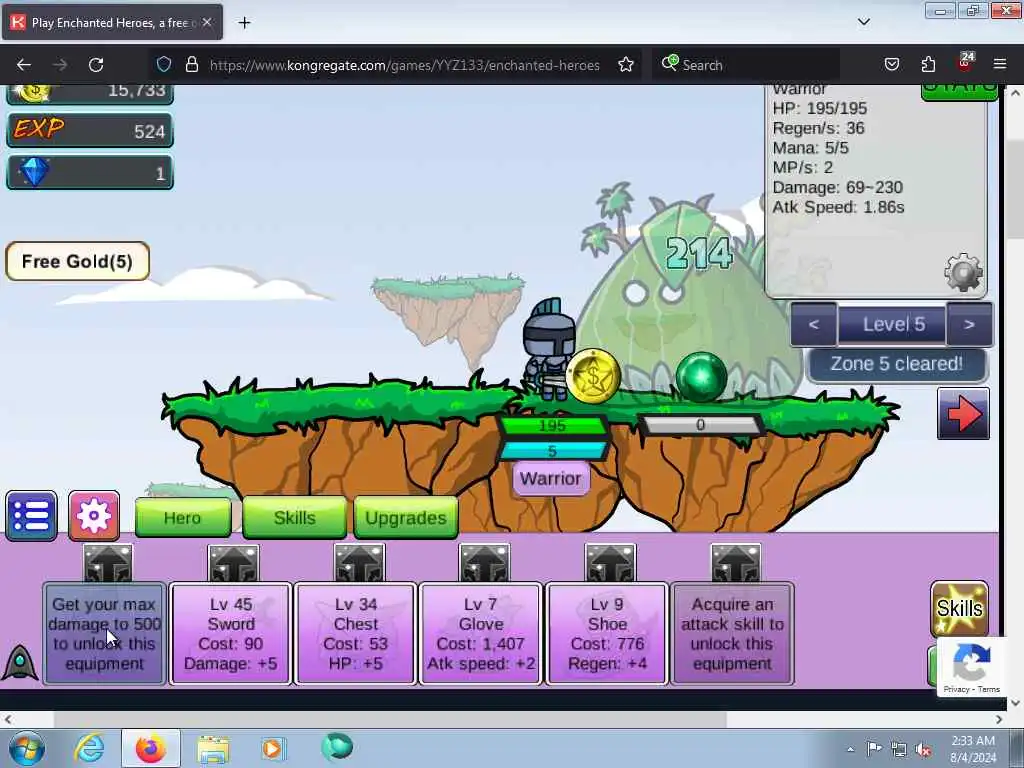Click locked attack skill equipment card
The image size is (1024, 768).
[733, 633]
